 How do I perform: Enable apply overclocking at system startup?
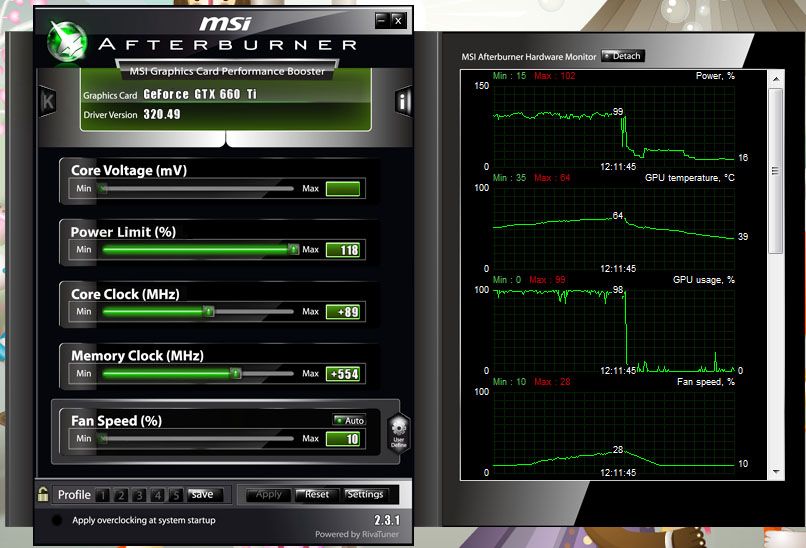click(x=57, y=520)
